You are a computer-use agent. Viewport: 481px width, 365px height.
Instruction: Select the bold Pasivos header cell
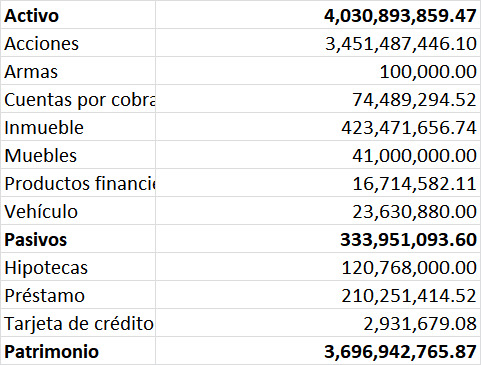78,239
